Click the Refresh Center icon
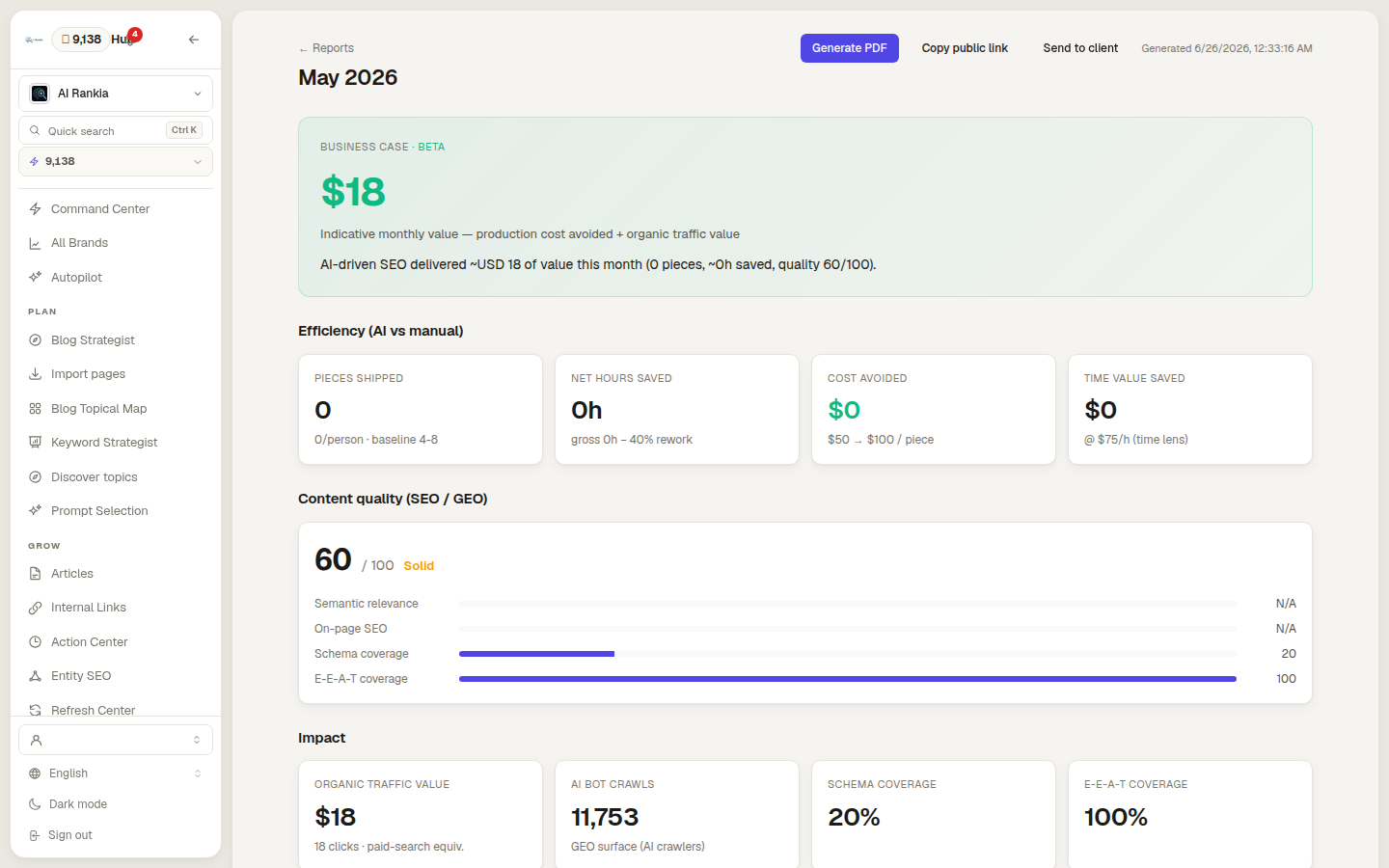 pyautogui.click(x=35, y=710)
